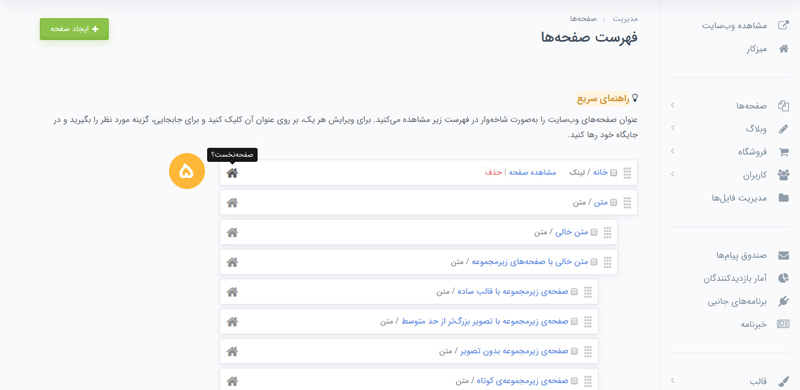
Task: Click the paintbrush icon beside قالب
Action: click(x=783, y=381)
